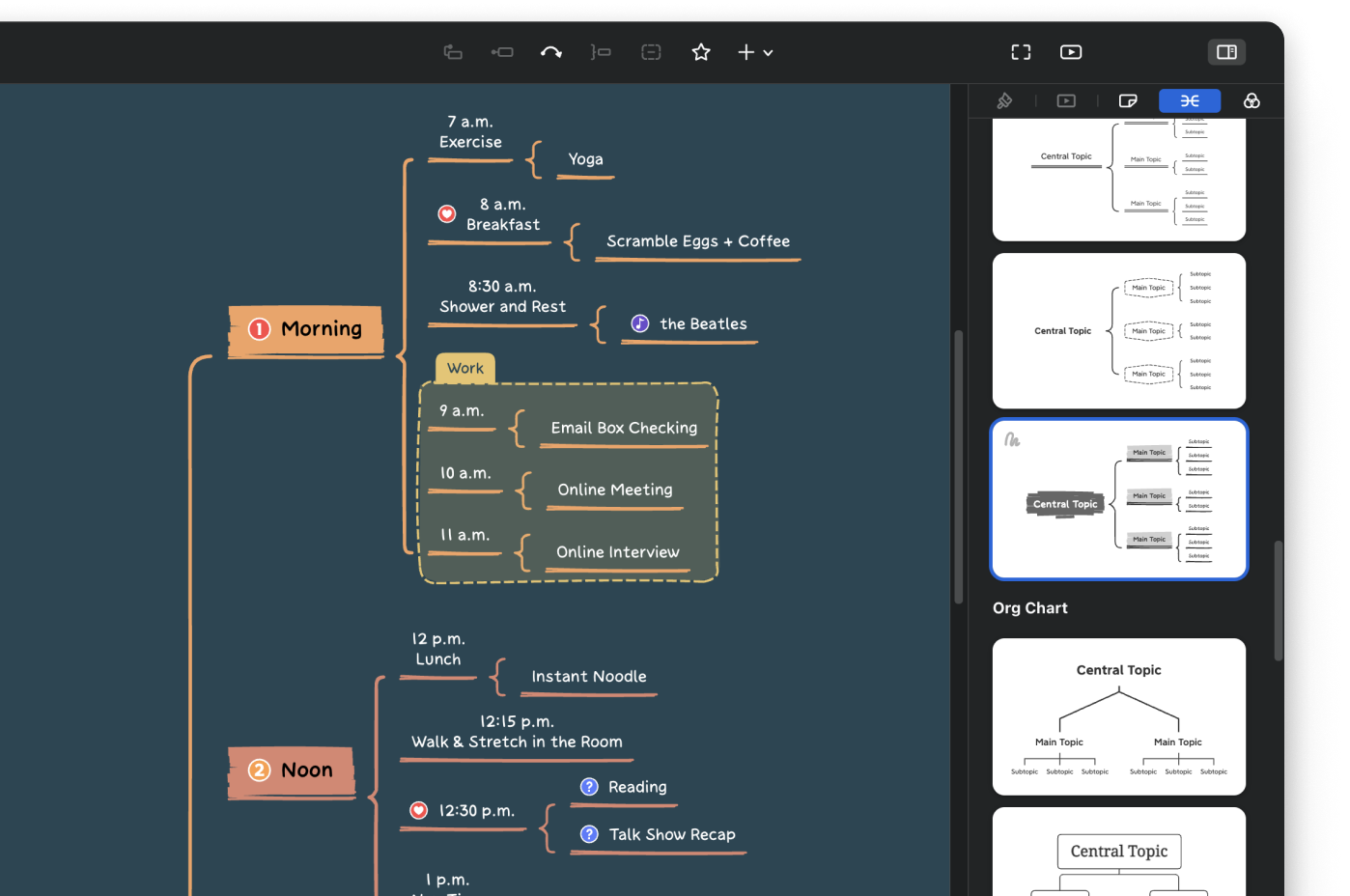Insert a Summary using the toolbar icon

(x=601, y=52)
